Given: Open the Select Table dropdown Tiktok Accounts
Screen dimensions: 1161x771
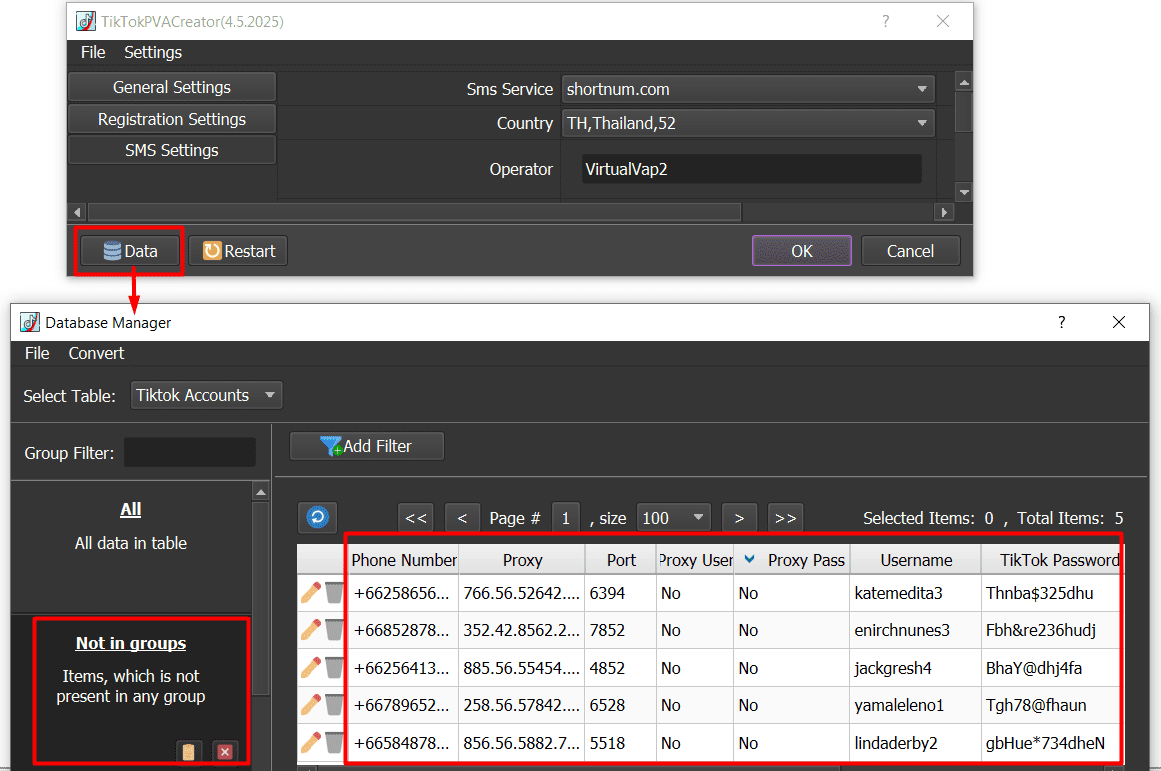Looking at the screenshot, I should coord(207,395).
